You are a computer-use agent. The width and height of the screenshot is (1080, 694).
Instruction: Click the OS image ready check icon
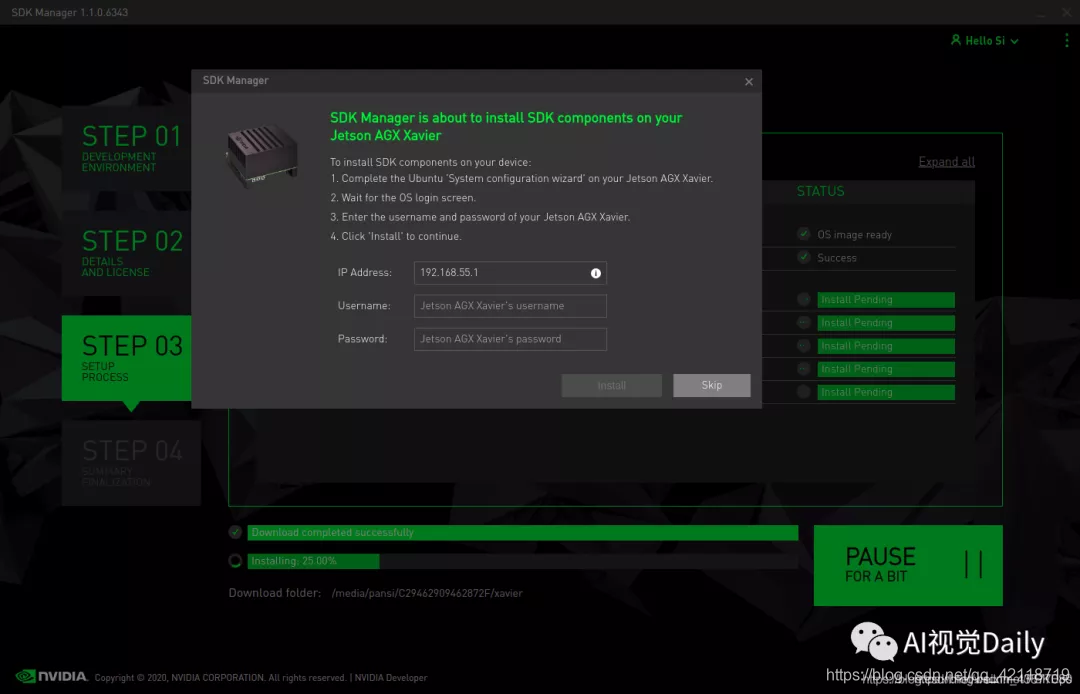point(803,234)
